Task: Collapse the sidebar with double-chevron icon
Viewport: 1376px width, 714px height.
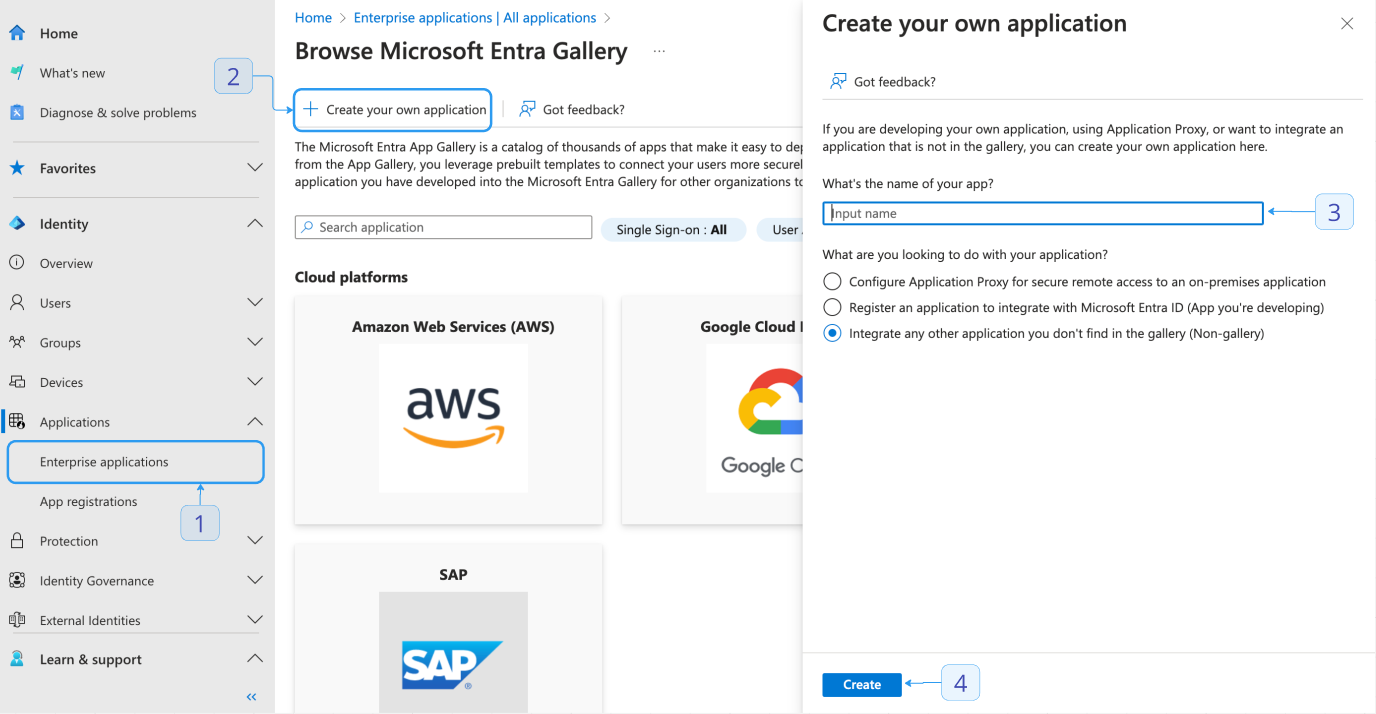Action: (x=251, y=697)
